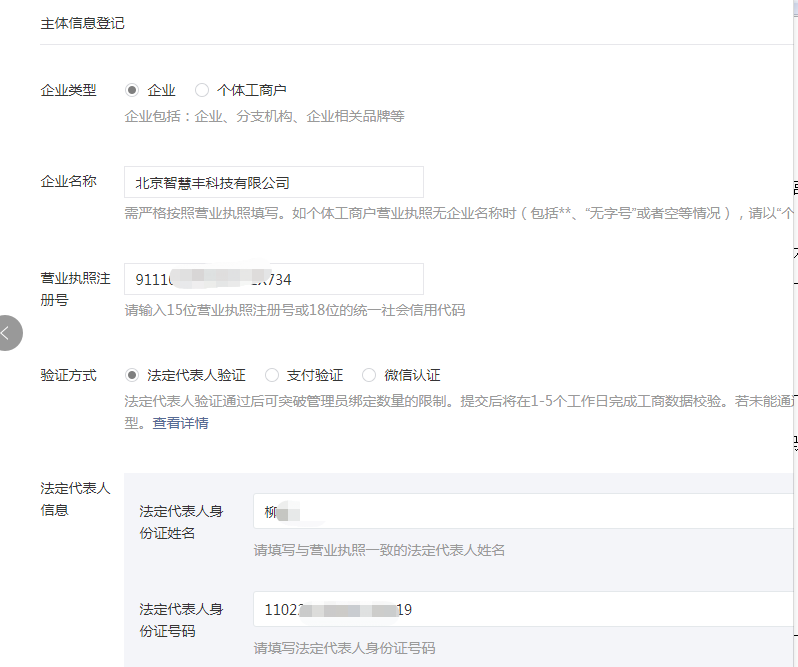The height and width of the screenshot is (667, 798).
Task: Click the 主体信息登记 heading
Action: point(82,23)
